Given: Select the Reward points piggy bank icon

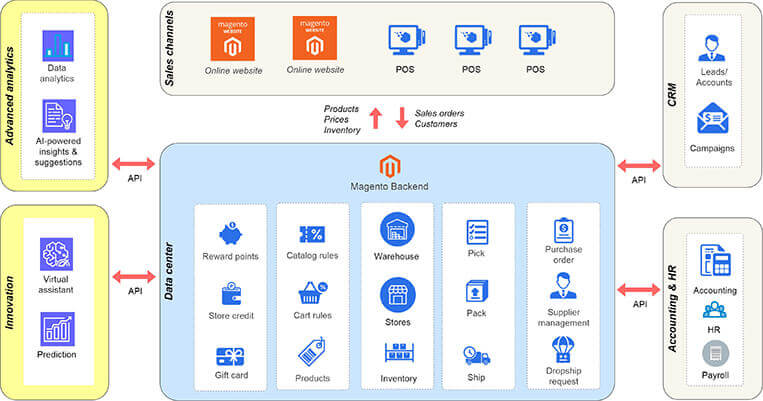Looking at the screenshot, I should (231, 233).
